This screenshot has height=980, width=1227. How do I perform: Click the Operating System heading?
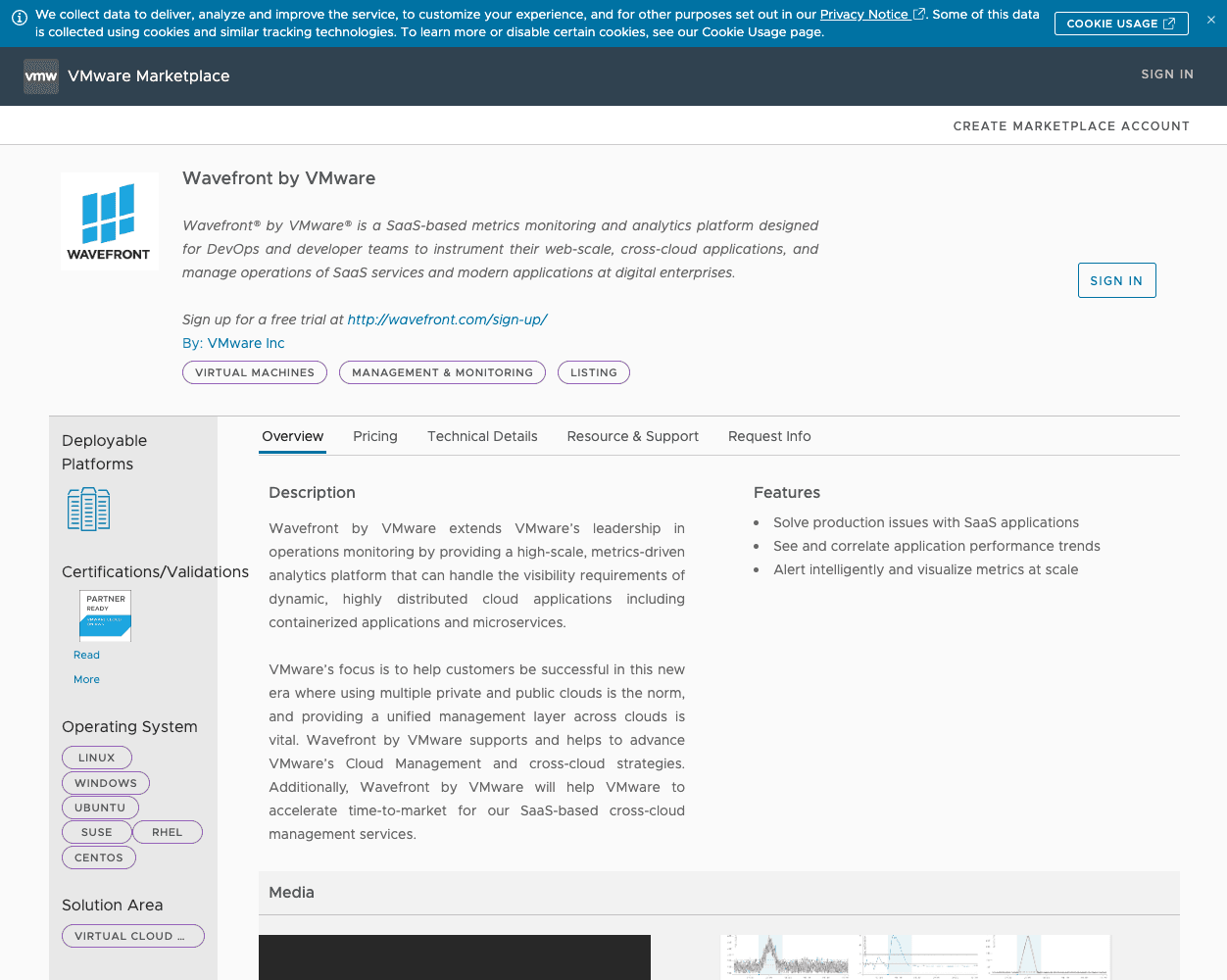click(x=130, y=727)
